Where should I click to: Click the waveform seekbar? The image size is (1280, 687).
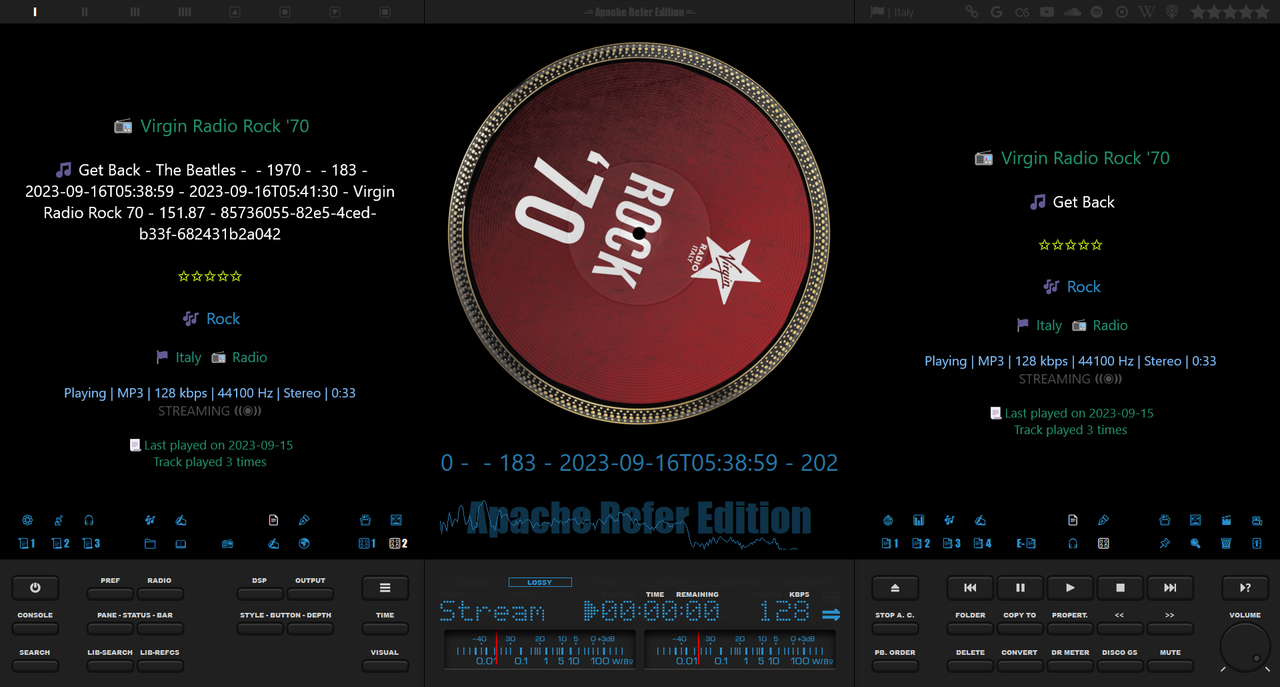(x=625, y=525)
